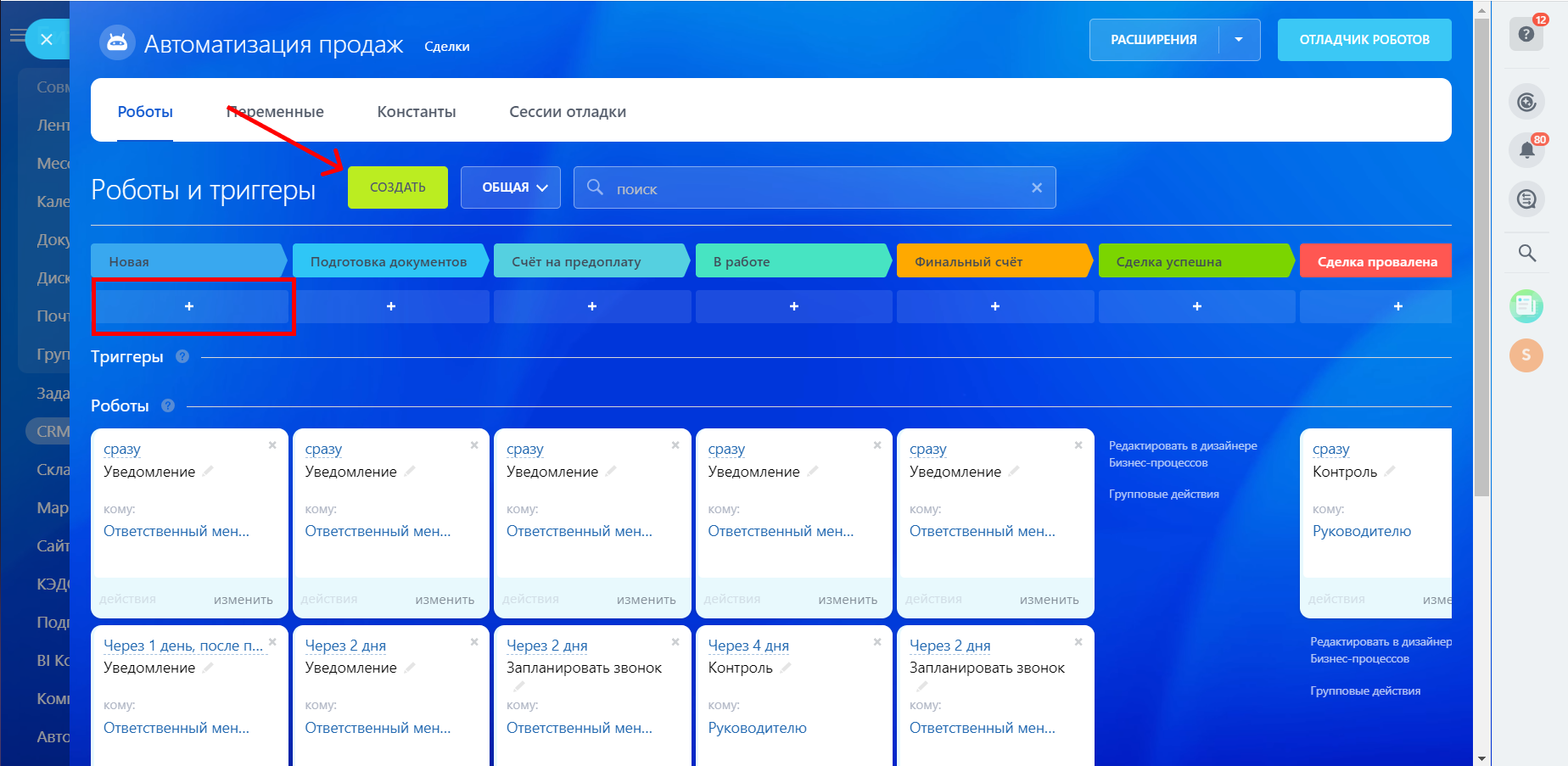
Task: Open the сразу delay selector in Новая column
Action: coord(122,449)
